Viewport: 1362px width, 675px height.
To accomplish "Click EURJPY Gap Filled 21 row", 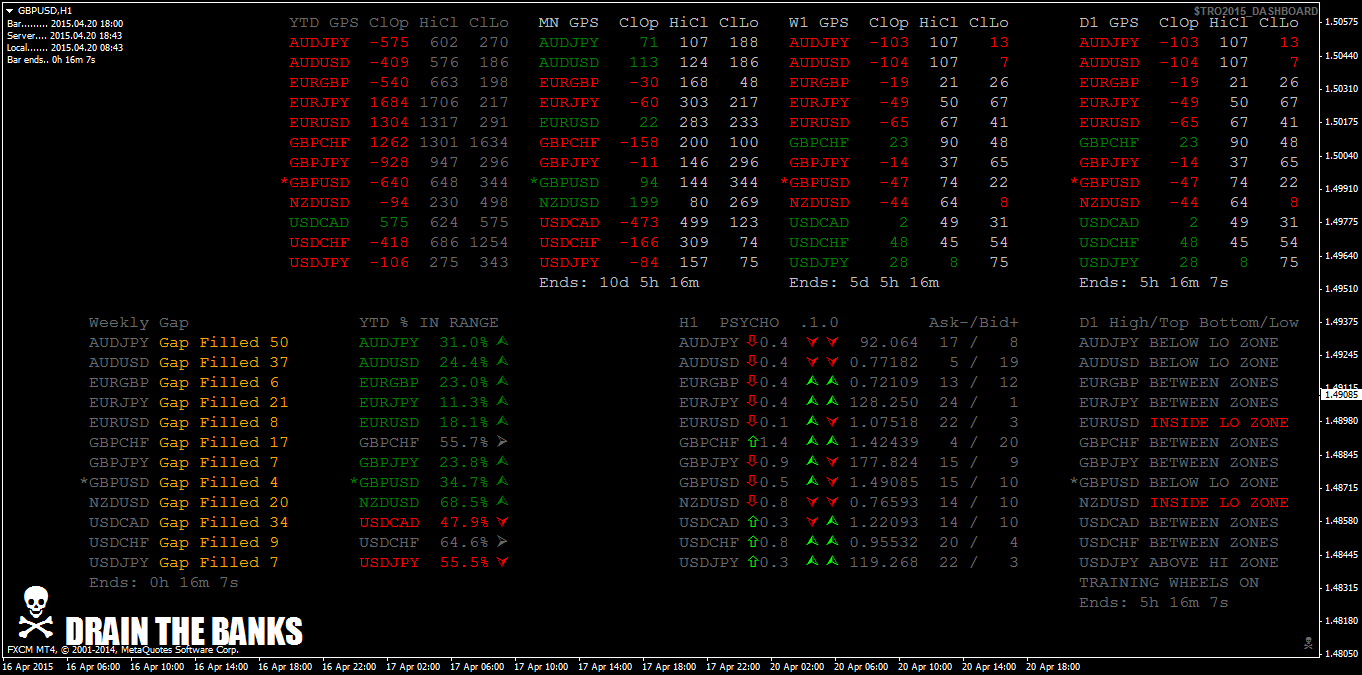I will [189, 402].
